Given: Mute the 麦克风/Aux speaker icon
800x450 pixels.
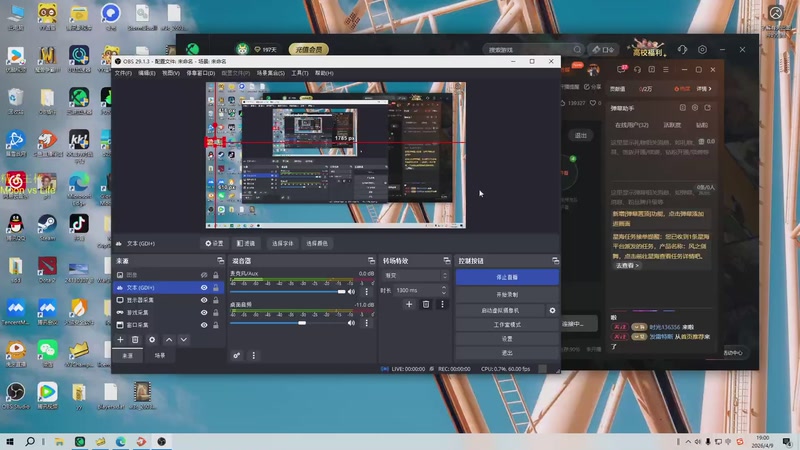Looking at the screenshot, I should (351, 292).
